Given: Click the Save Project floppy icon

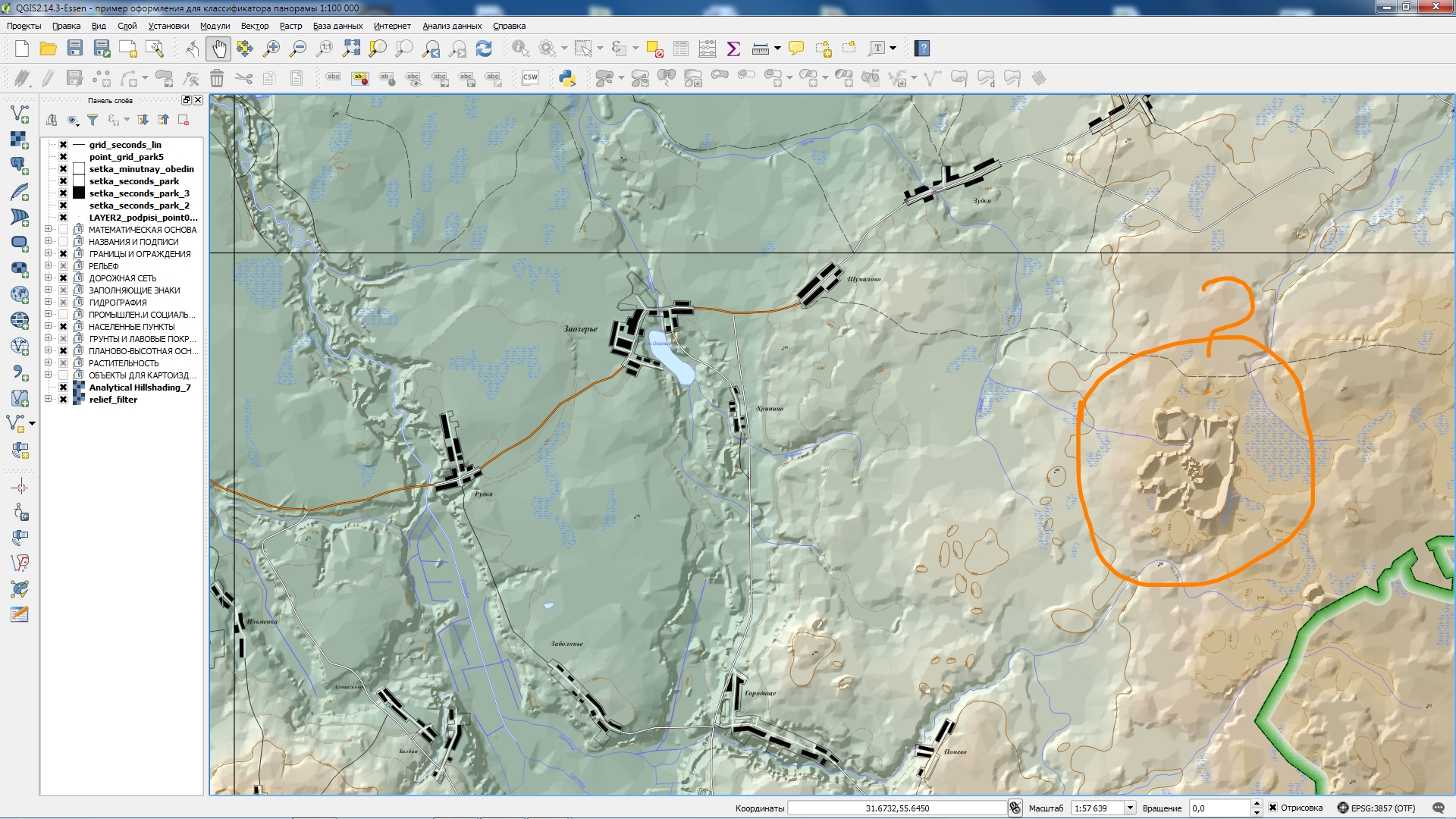Looking at the screenshot, I should [x=75, y=49].
